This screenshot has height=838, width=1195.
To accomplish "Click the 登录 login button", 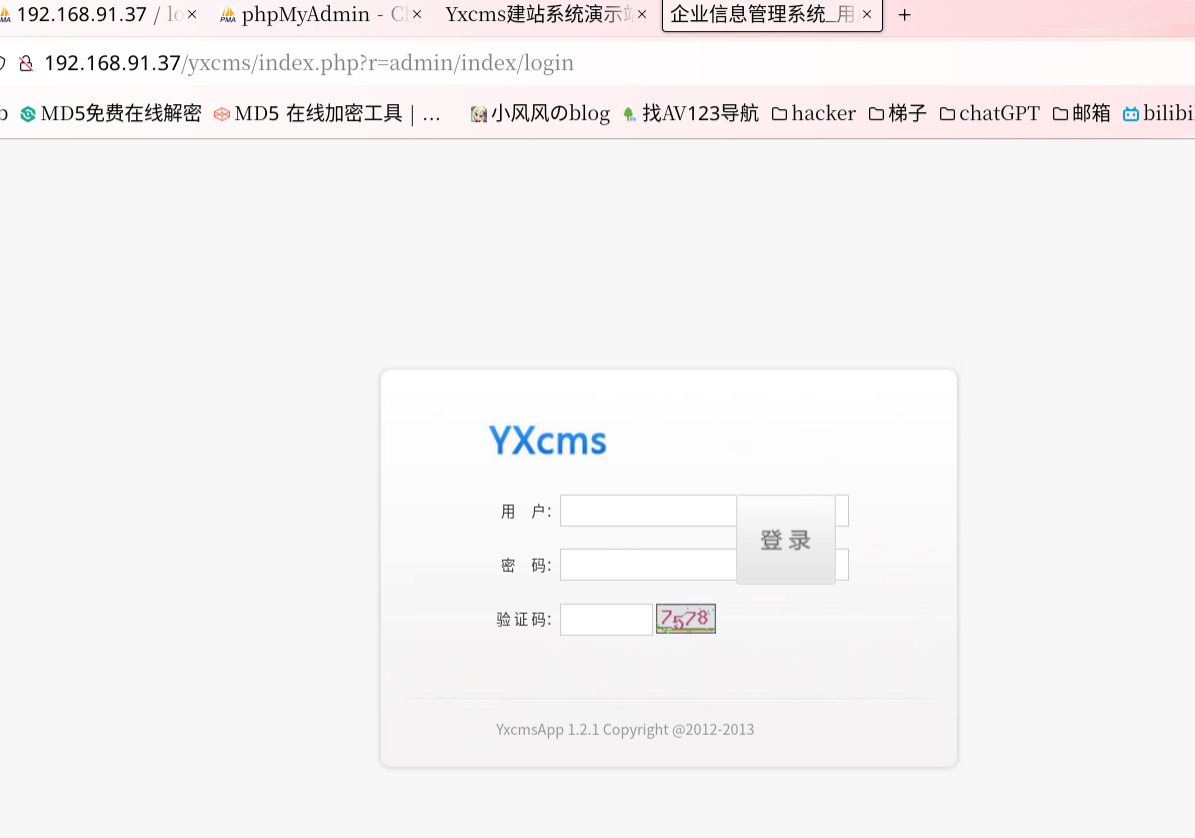I will (x=786, y=540).
